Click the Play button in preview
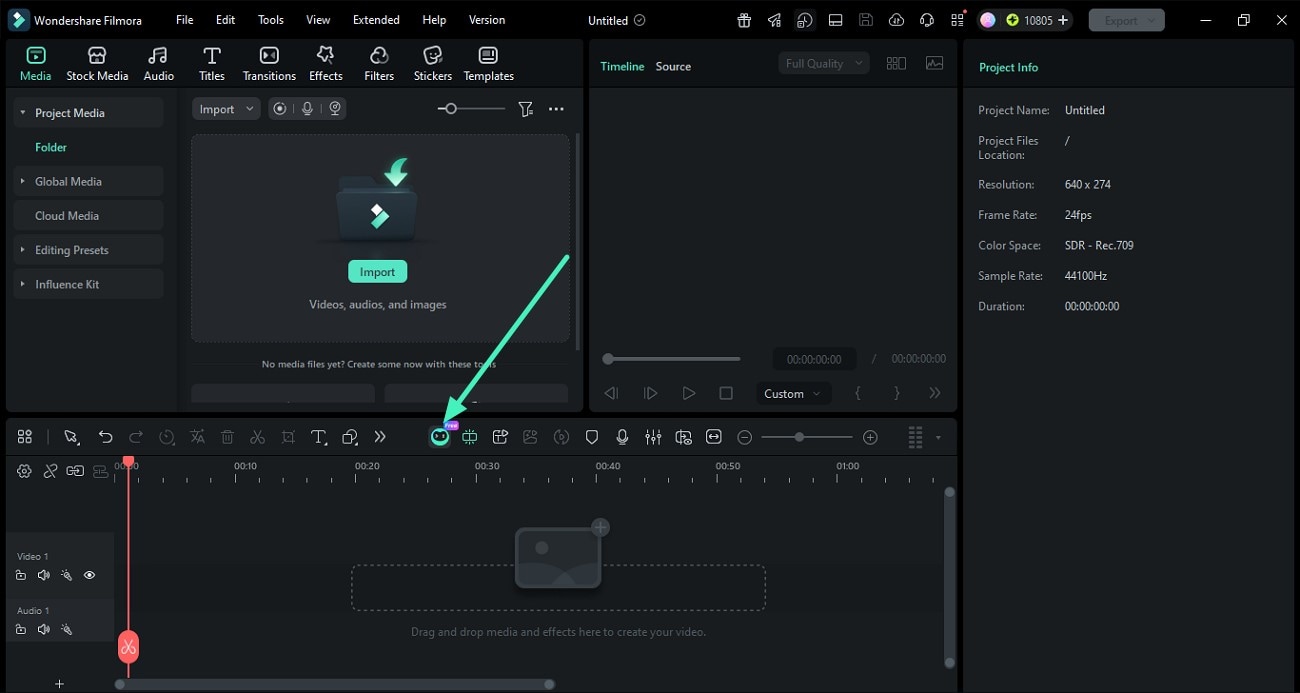1300x693 pixels. click(x=688, y=393)
